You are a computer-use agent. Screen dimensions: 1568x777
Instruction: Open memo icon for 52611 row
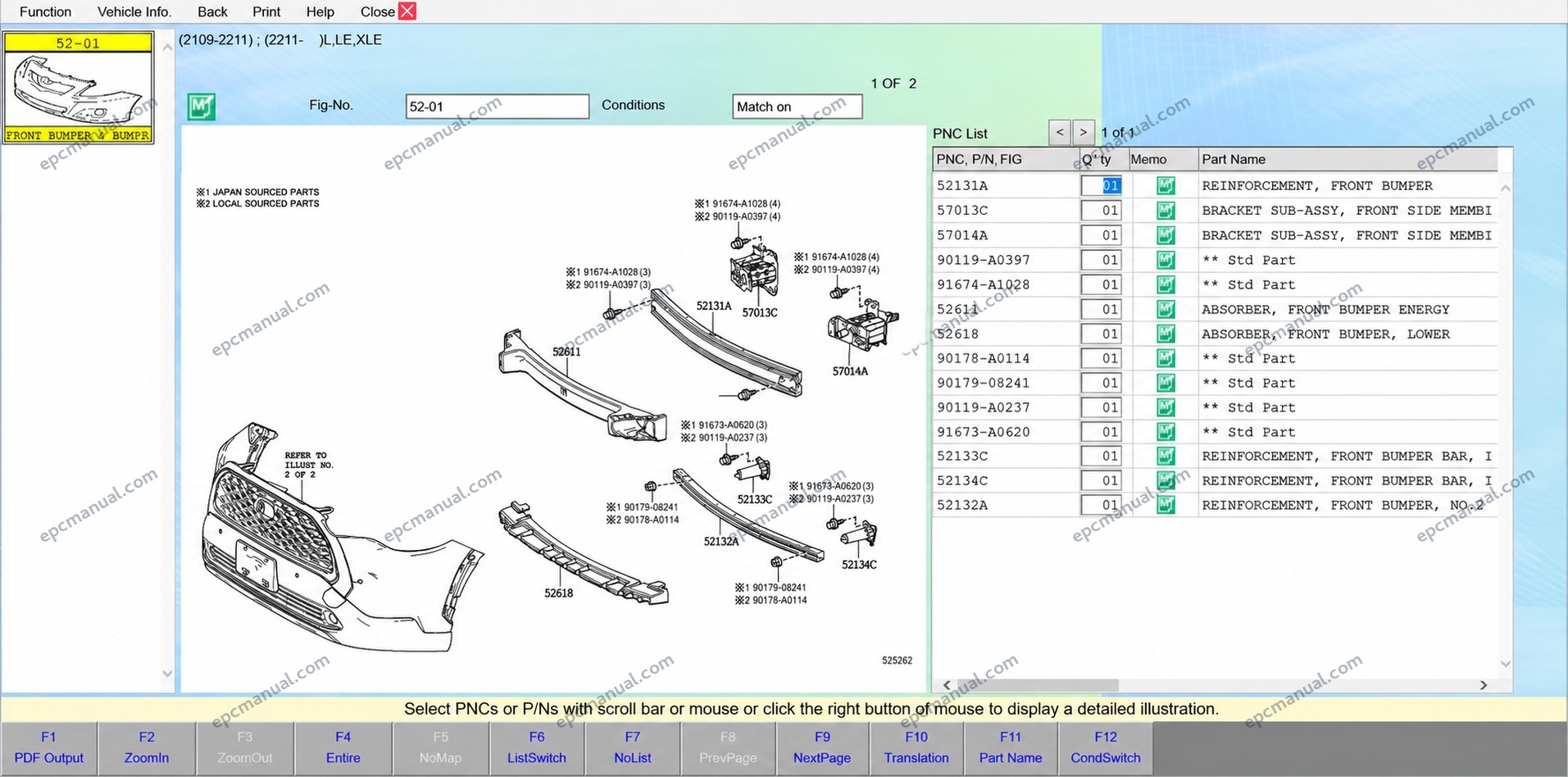point(1165,309)
